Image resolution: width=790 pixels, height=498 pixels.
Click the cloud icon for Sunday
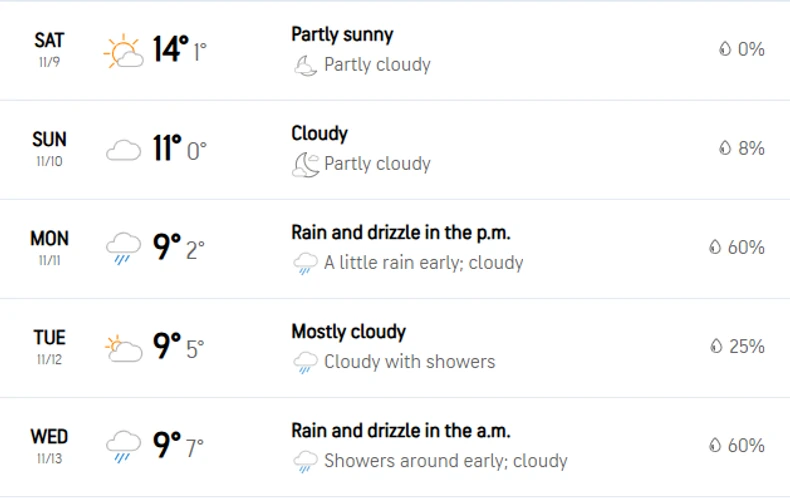click(124, 150)
